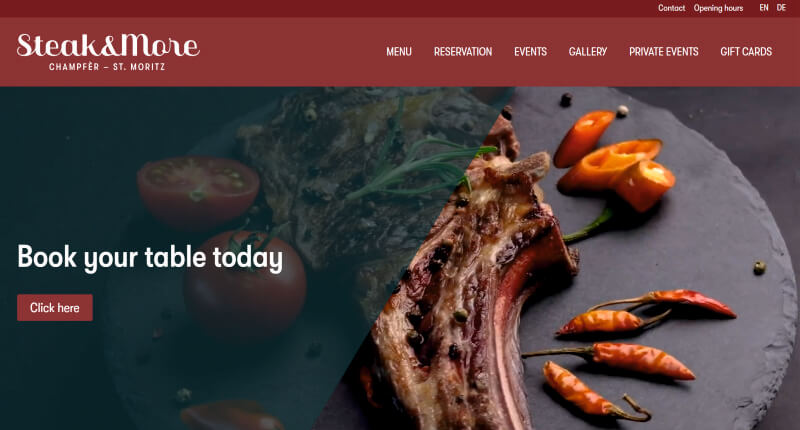Open the GIFT CARDS page
This screenshot has width=800, height=430.
(x=746, y=52)
